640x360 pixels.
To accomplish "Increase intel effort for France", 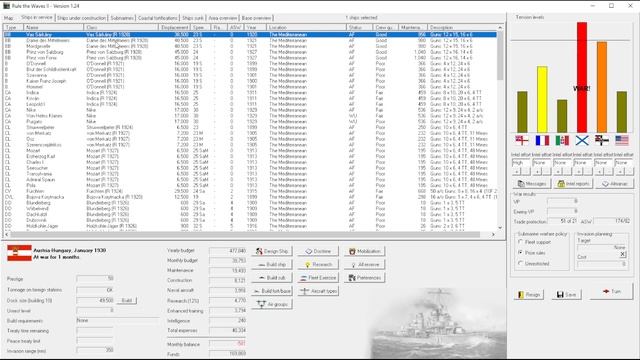I will (x=537, y=172).
